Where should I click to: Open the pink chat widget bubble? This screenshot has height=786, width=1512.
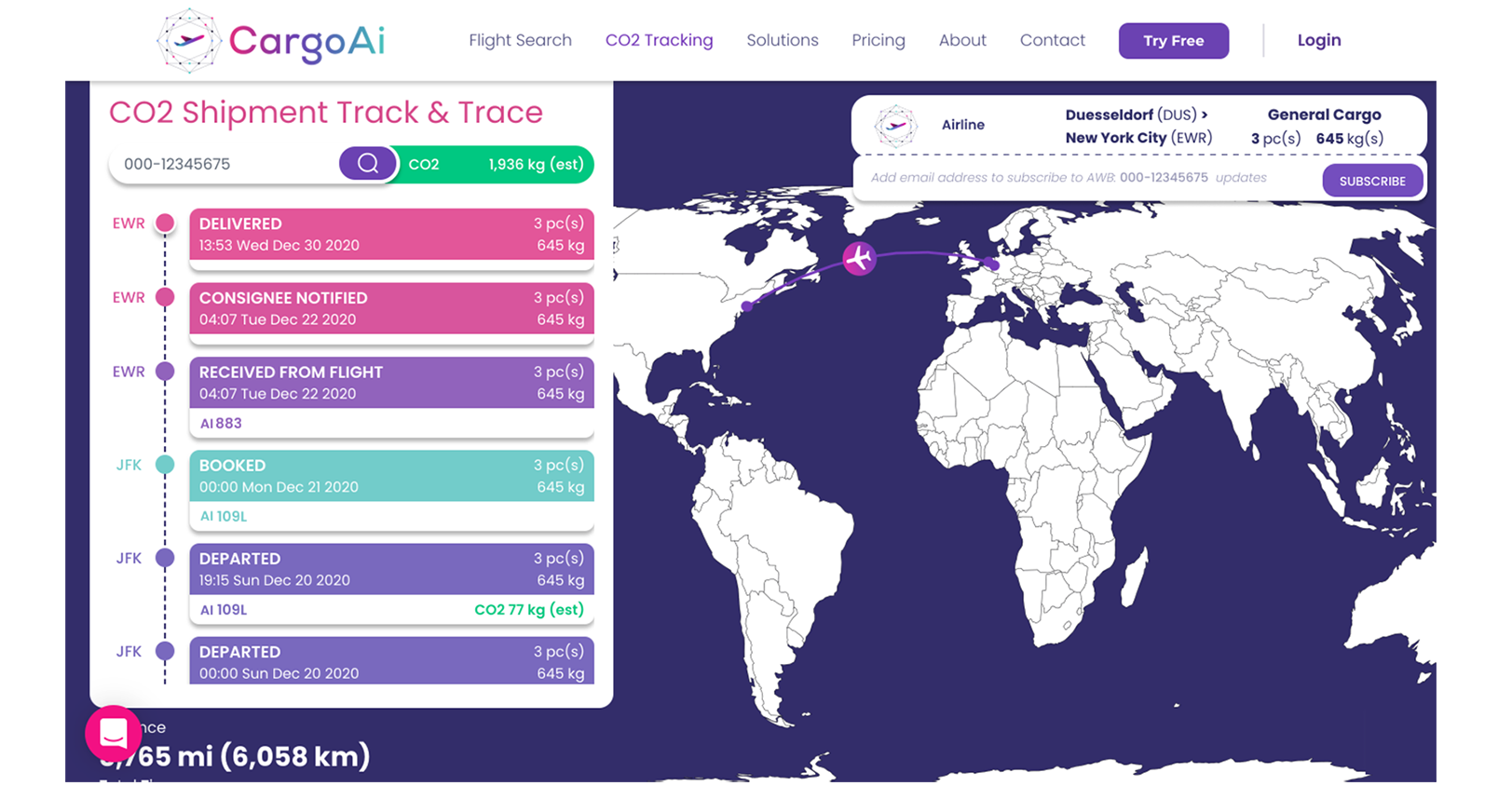coord(114,734)
